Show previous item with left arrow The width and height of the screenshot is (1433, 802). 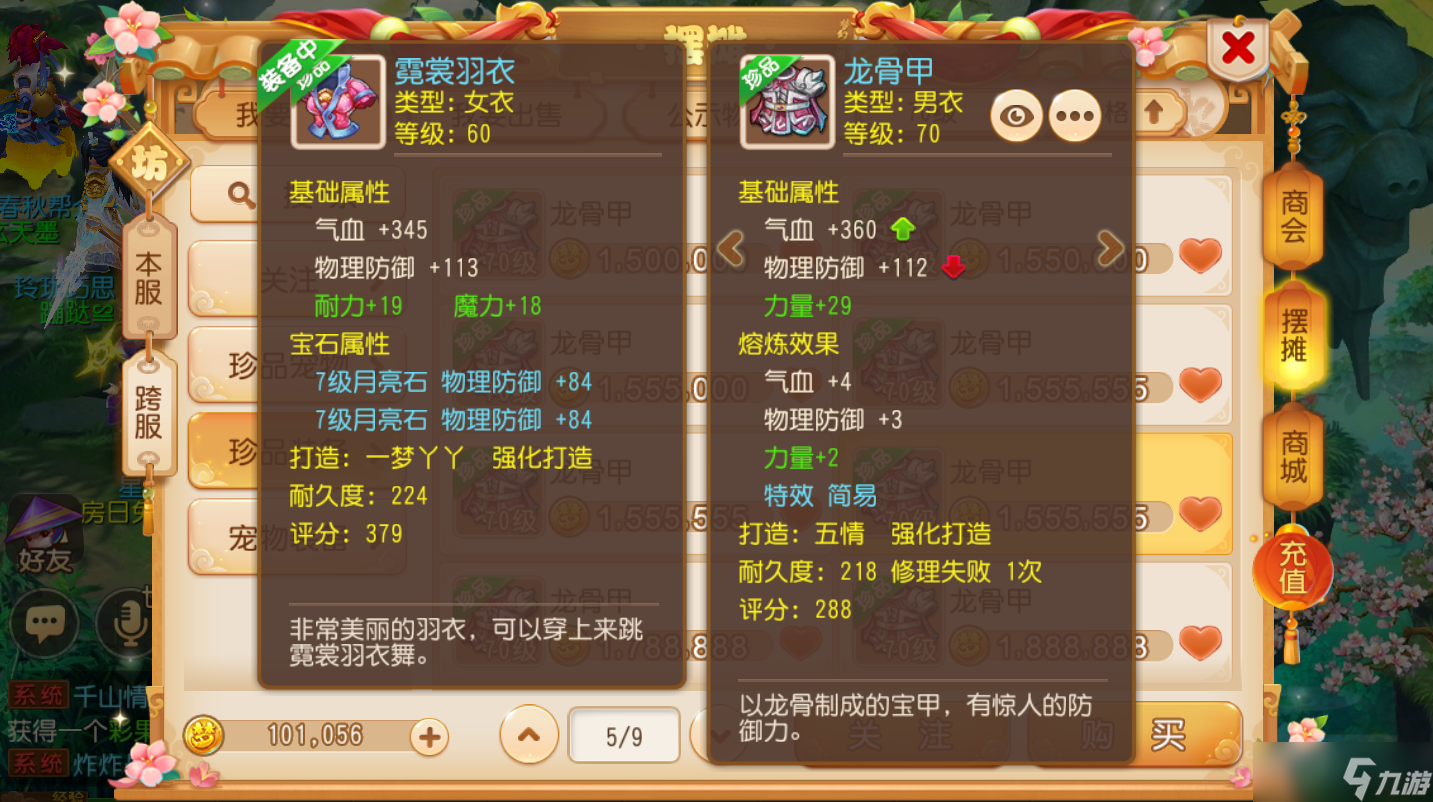[x=731, y=248]
